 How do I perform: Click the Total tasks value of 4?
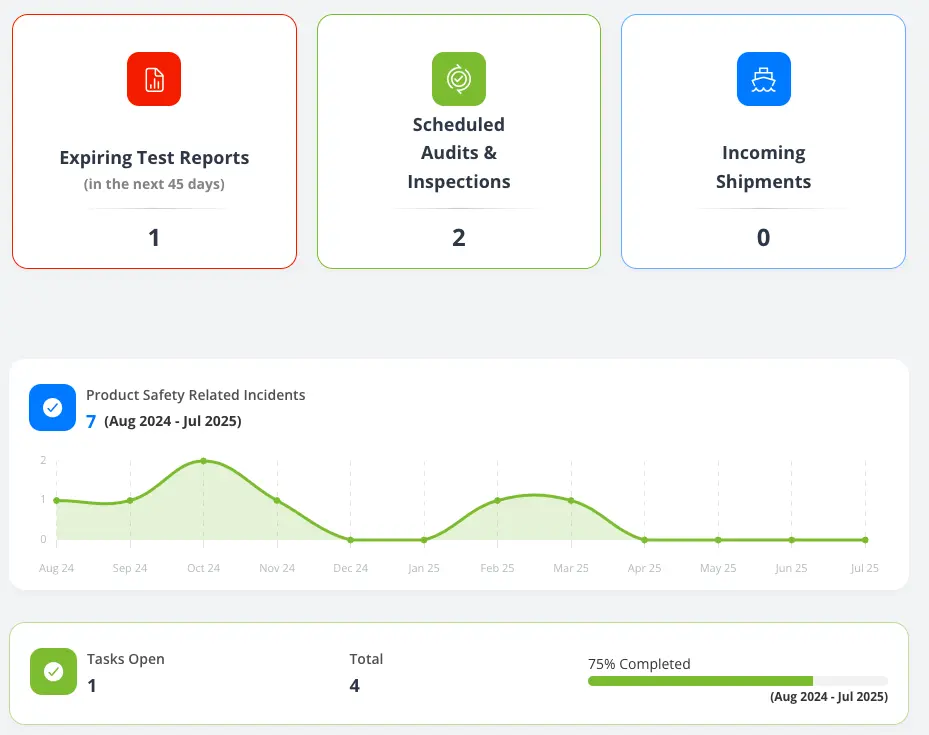click(354, 686)
